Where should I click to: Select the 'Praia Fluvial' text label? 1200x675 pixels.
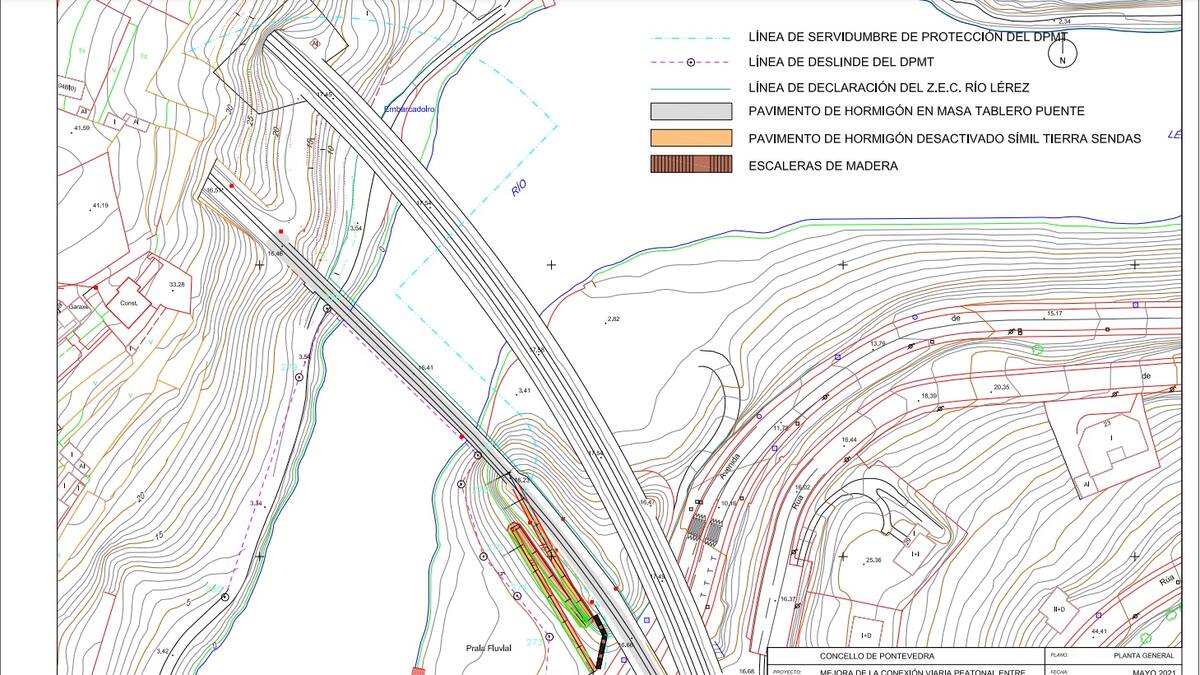pyautogui.click(x=489, y=648)
